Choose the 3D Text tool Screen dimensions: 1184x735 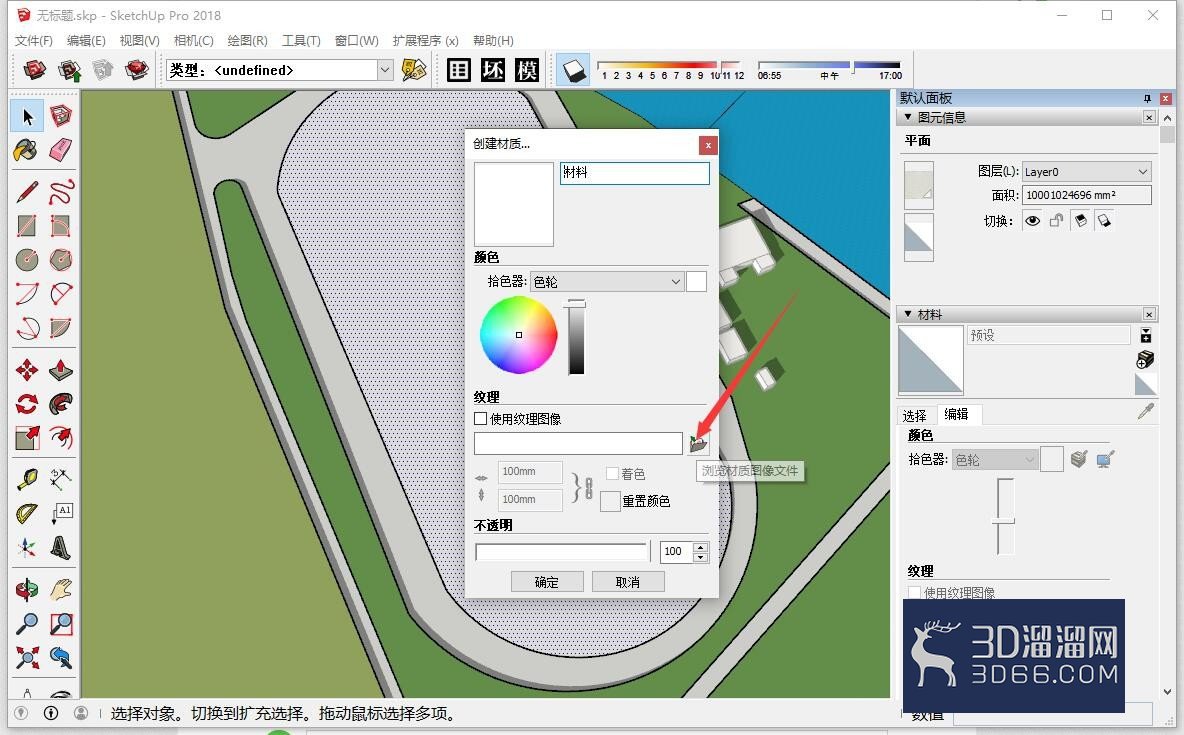tap(61, 548)
